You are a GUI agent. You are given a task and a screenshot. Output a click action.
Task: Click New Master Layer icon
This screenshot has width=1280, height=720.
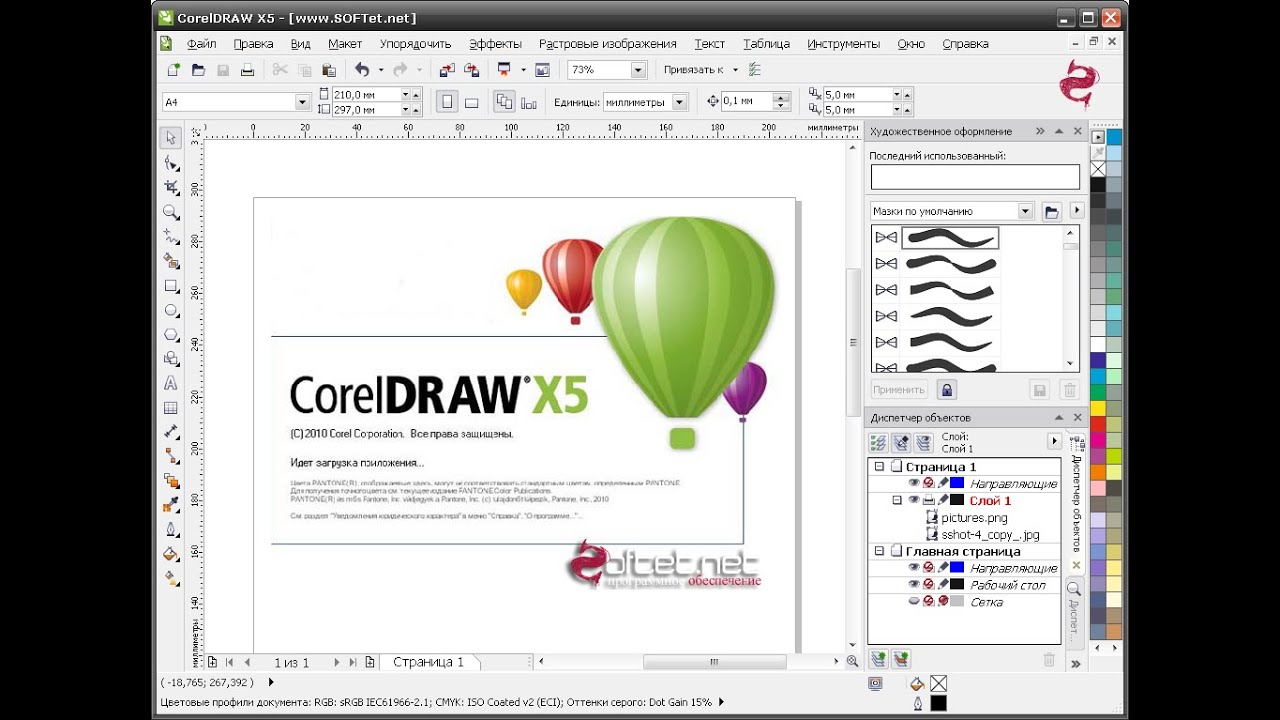click(901, 659)
